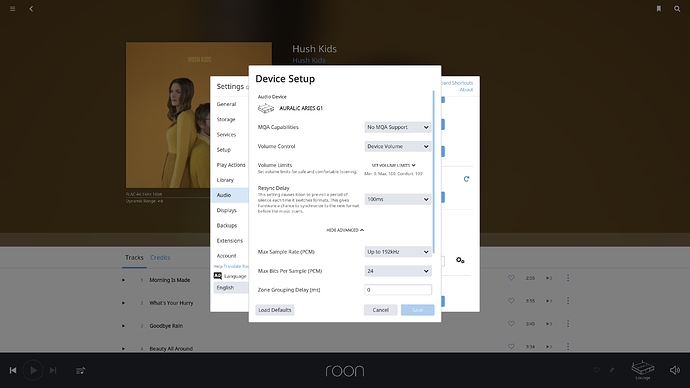Open the device gears settings icon
The image size is (690, 388).
[460, 260]
